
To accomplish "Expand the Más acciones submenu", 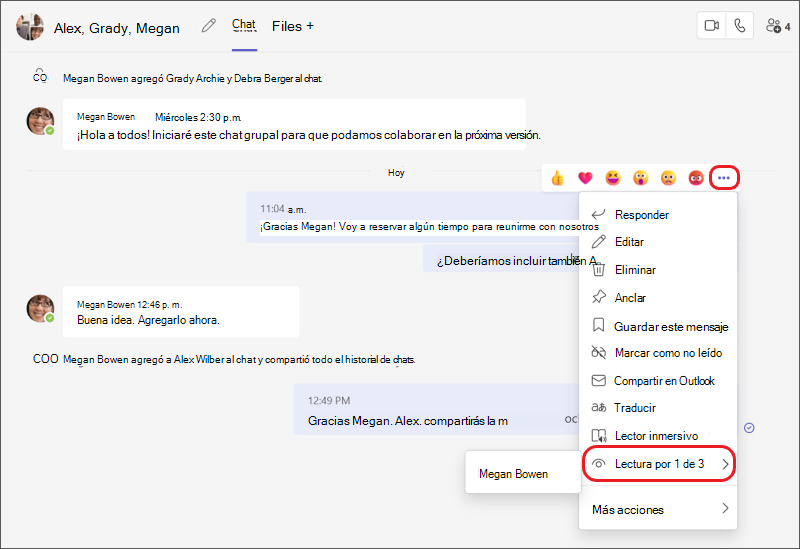I will [658, 509].
